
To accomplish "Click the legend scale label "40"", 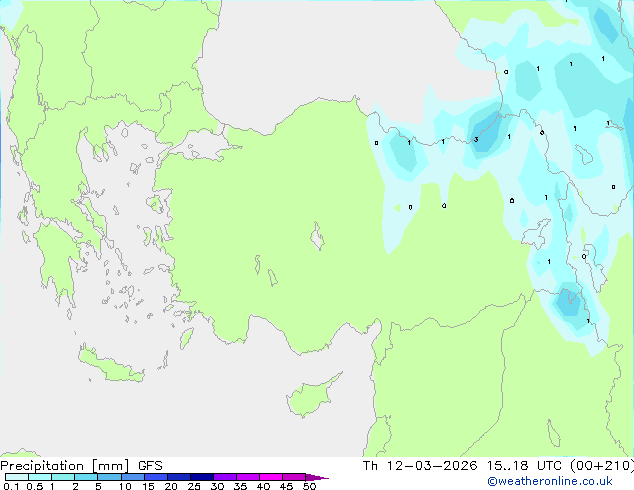I will coord(263,486).
